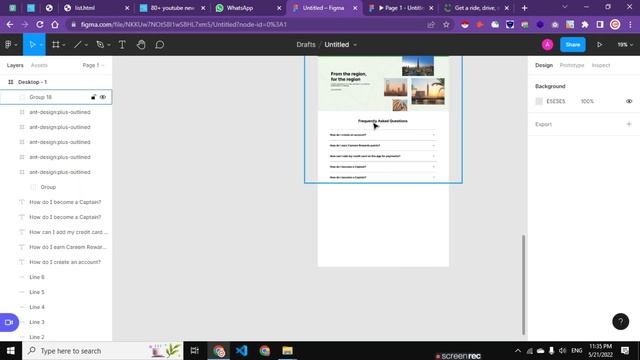The height and width of the screenshot is (360, 640).
Task: Click the E5E5E5 background color swatch
Action: point(539,101)
